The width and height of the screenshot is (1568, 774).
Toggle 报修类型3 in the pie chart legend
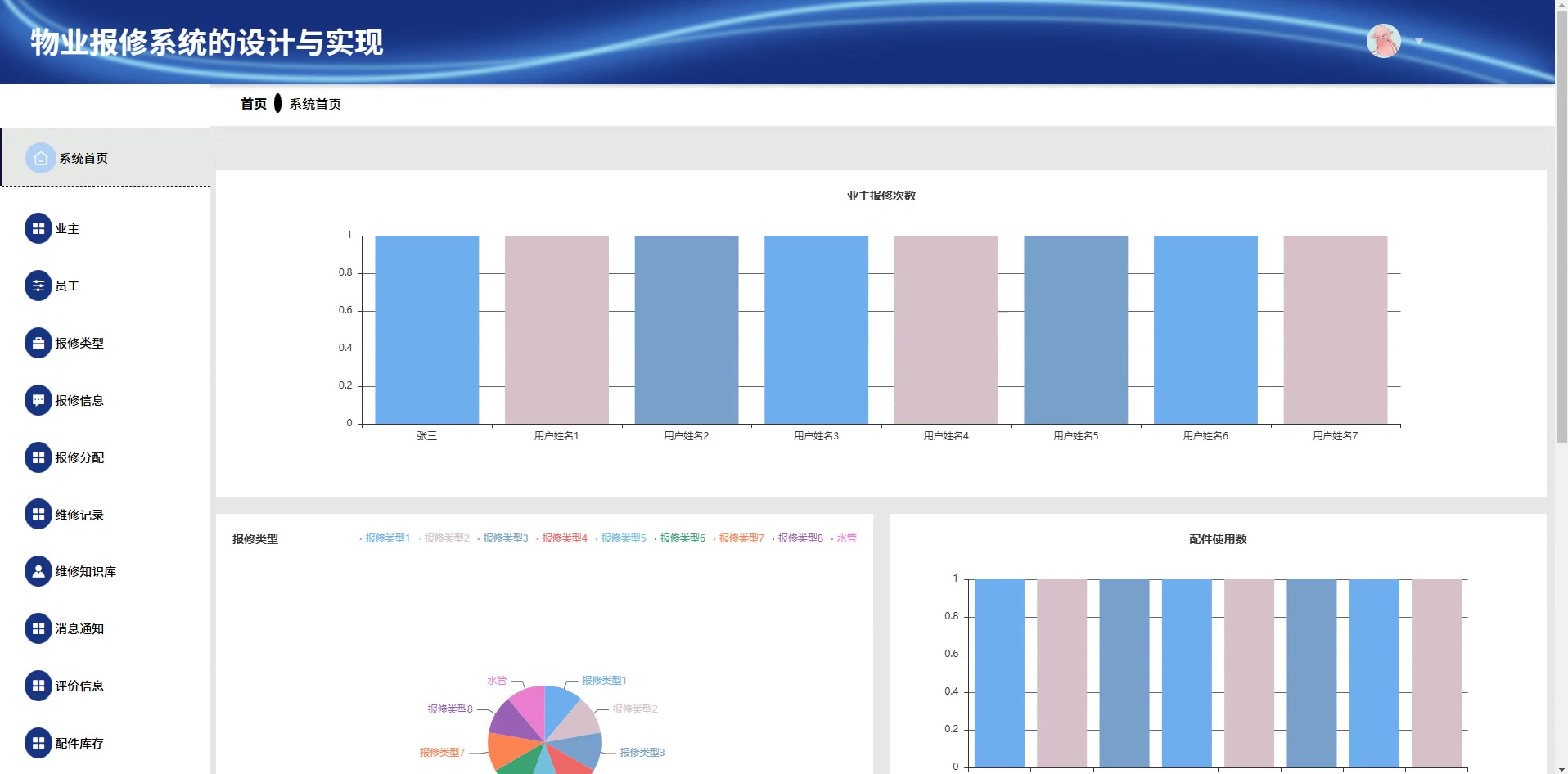503,538
